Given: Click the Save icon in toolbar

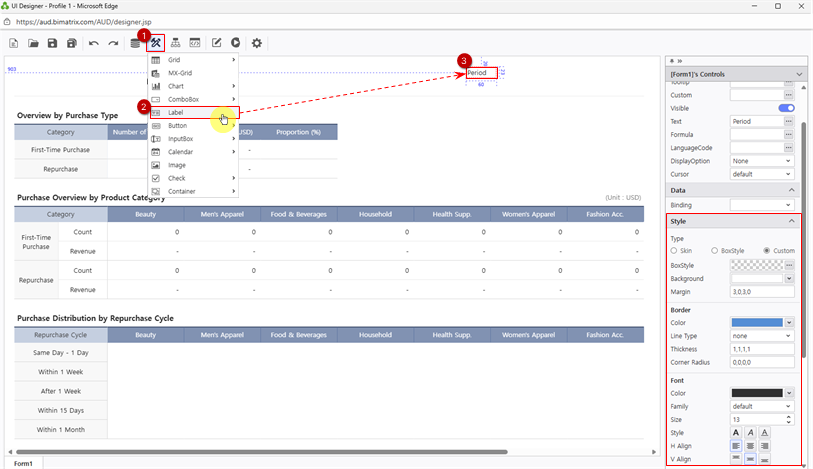Looking at the screenshot, I should coord(52,43).
